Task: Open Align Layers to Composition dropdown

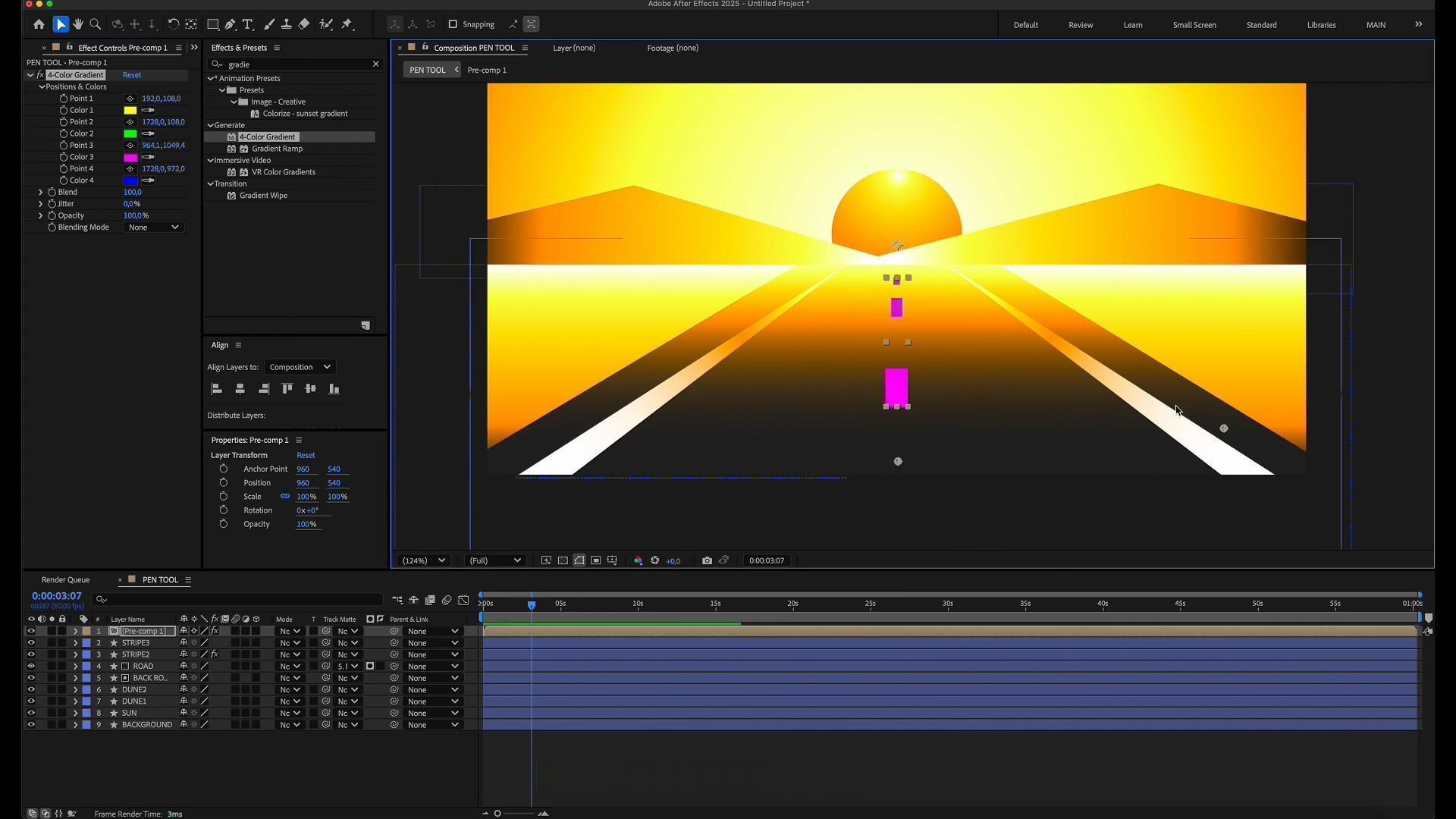Action: point(300,367)
